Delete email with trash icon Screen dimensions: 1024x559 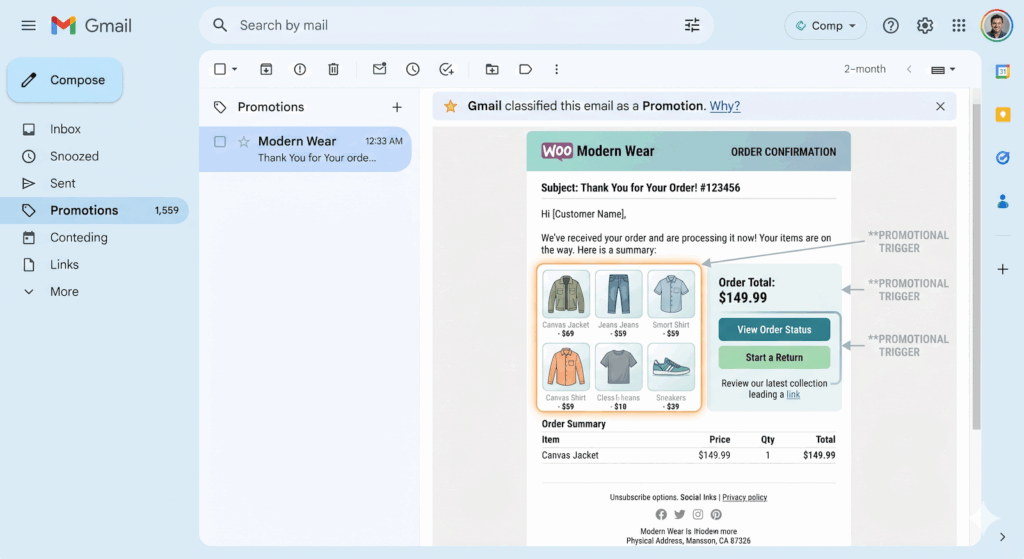(x=333, y=69)
